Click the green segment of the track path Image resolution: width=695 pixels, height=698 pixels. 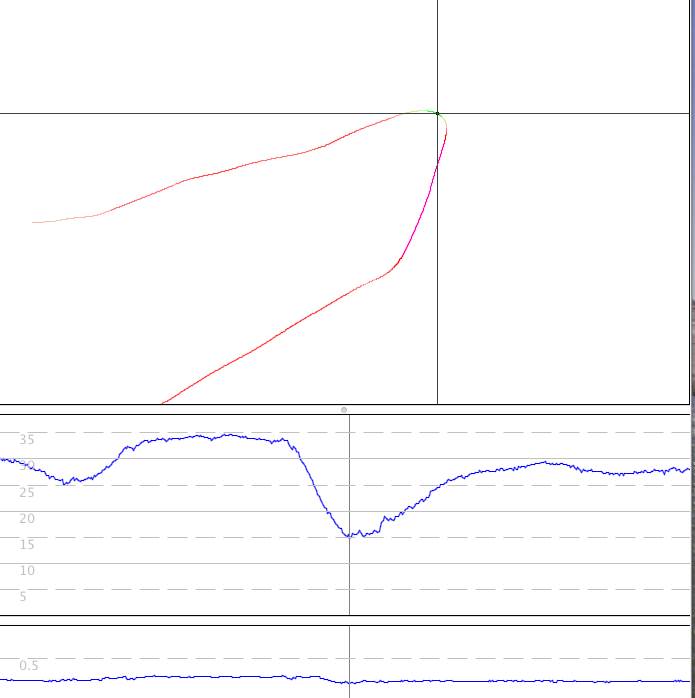422,111
